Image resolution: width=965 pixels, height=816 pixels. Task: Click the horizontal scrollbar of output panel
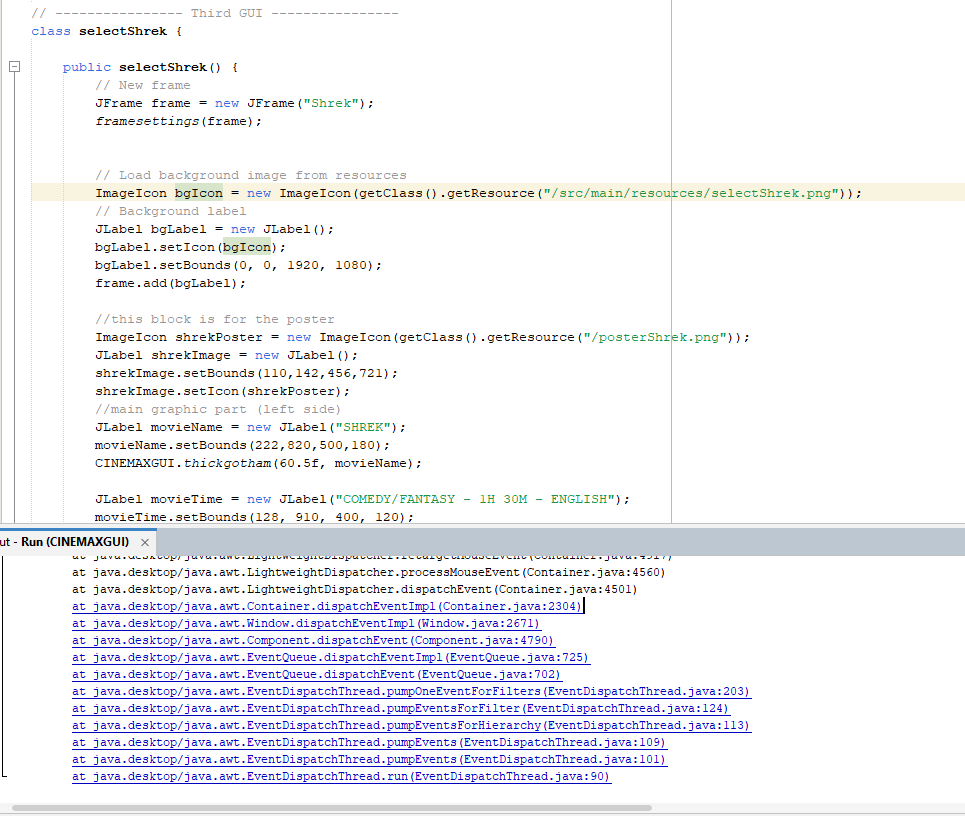coord(332,808)
